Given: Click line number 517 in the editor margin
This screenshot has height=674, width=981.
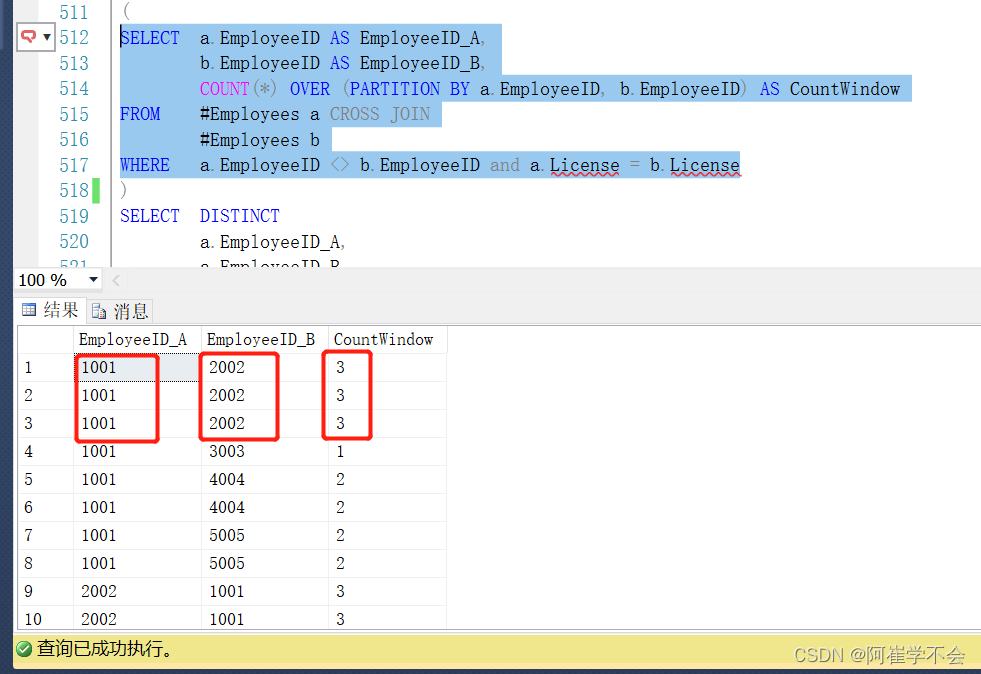Looking at the screenshot, I should pos(75,164).
